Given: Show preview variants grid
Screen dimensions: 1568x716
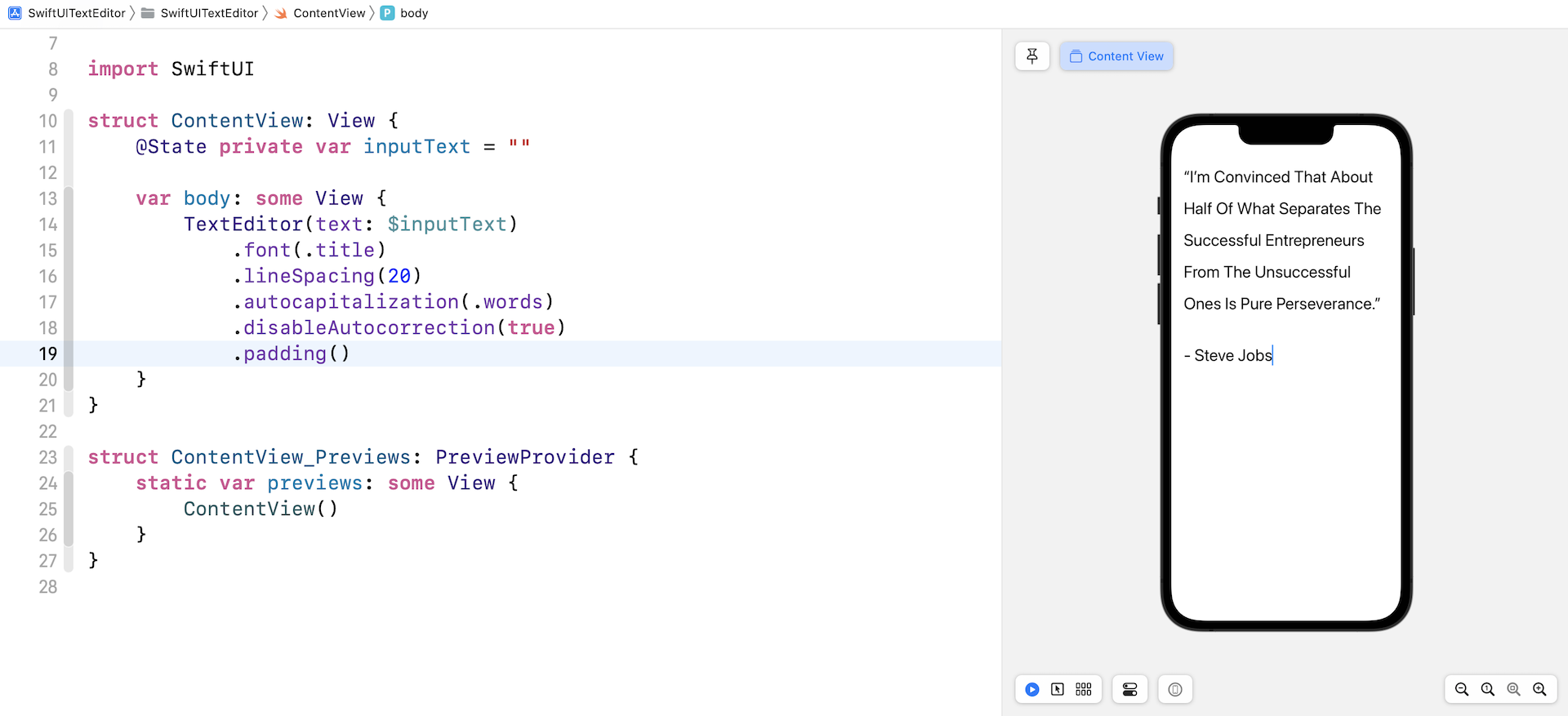Looking at the screenshot, I should coord(1084,690).
